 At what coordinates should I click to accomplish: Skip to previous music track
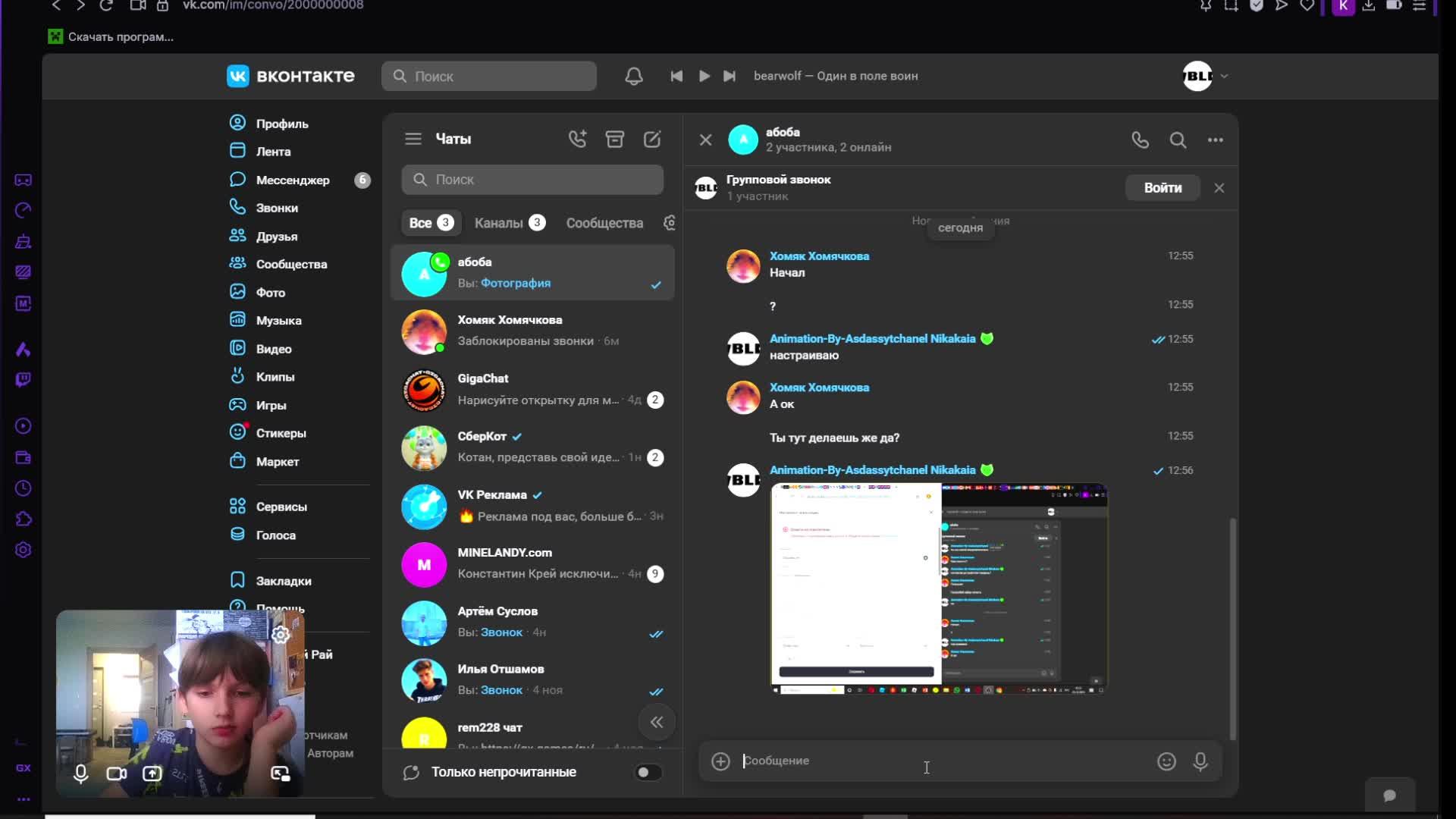click(676, 76)
